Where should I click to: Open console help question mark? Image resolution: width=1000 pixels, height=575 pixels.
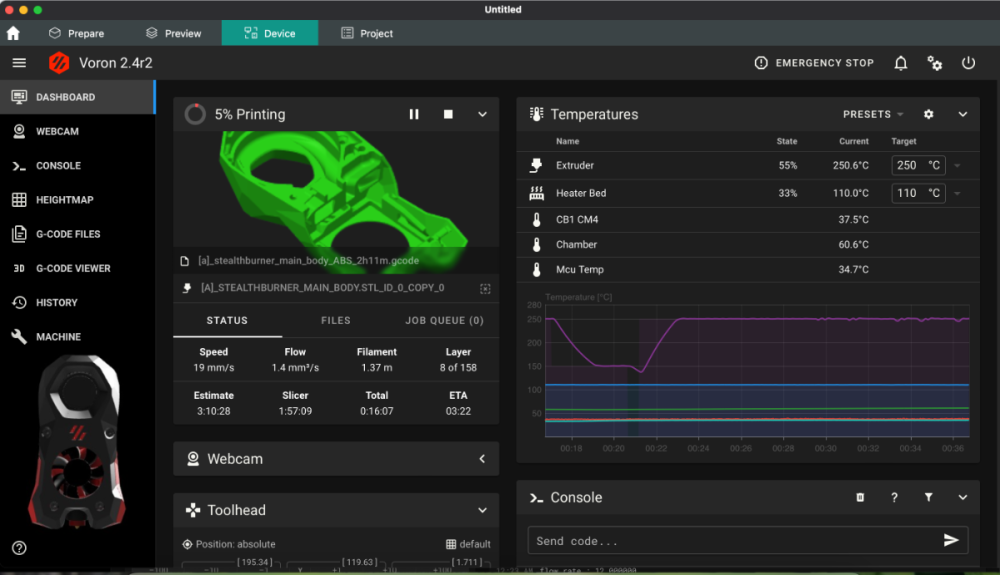click(x=894, y=497)
